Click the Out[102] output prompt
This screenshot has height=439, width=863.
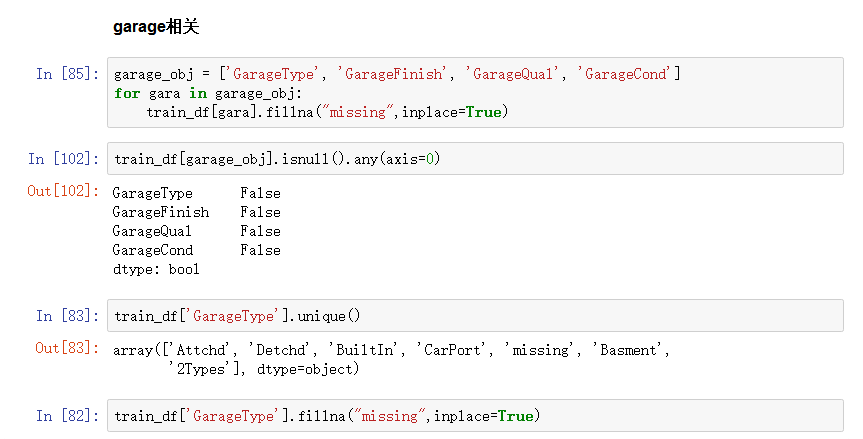coord(63,191)
